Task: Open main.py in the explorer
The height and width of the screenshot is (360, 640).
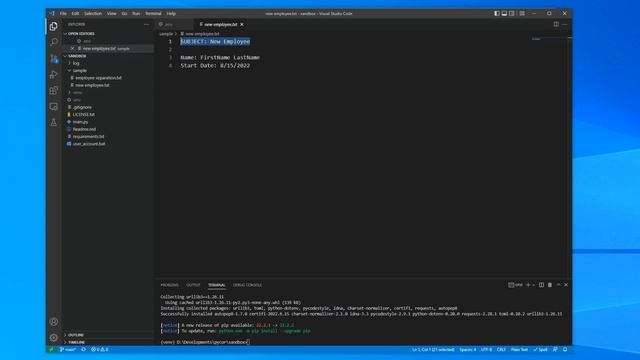Action: point(80,122)
